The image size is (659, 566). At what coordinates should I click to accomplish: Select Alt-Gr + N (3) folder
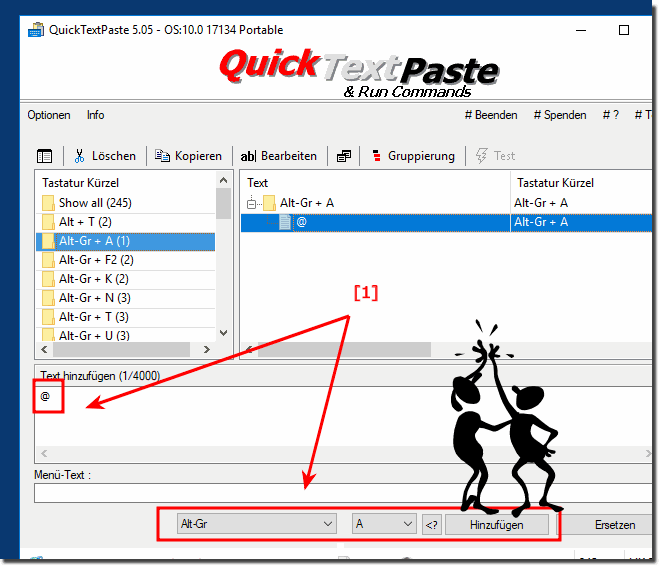(x=126, y=298)
